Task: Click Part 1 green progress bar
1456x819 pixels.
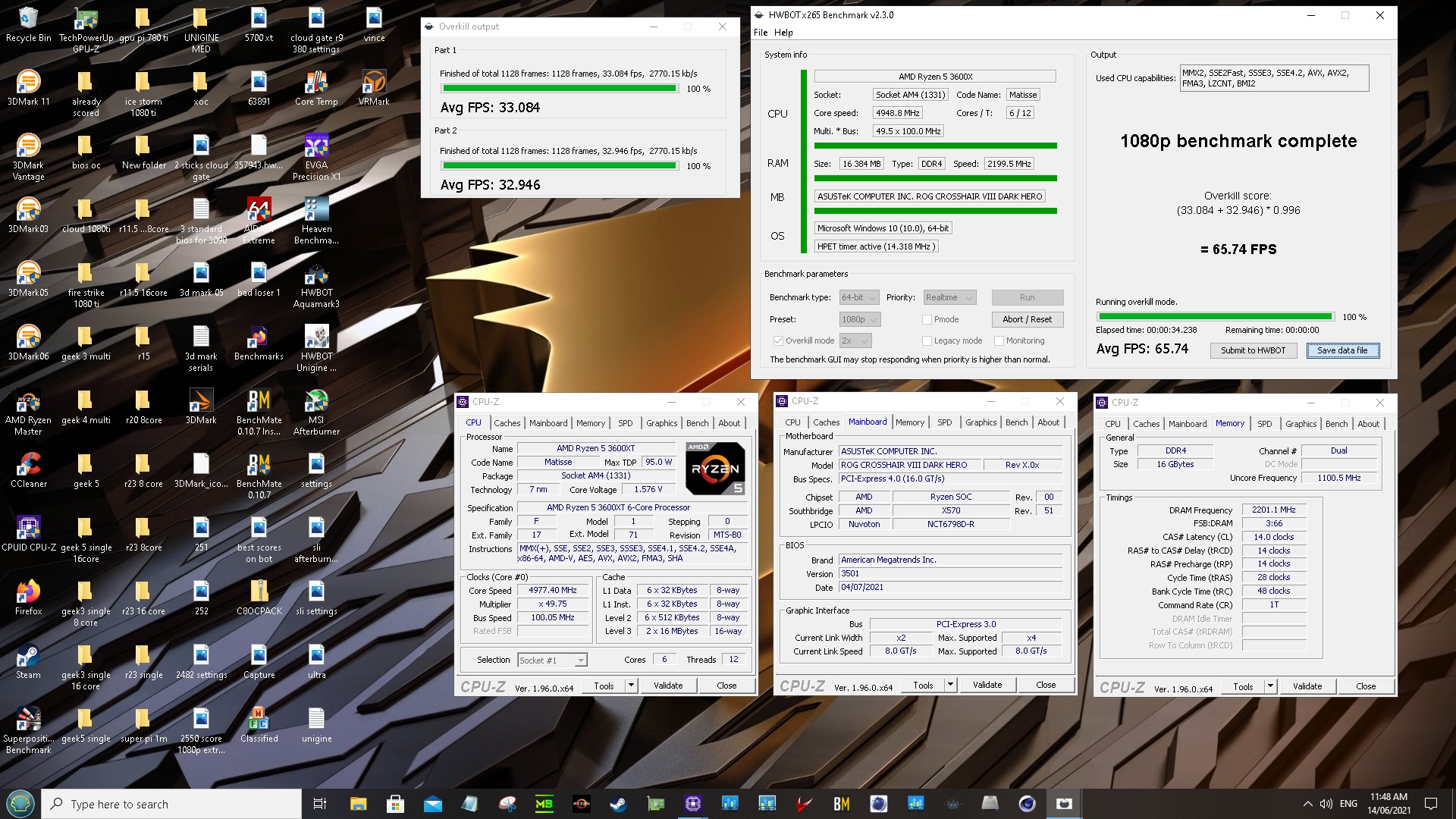Action: coord(559,89)
